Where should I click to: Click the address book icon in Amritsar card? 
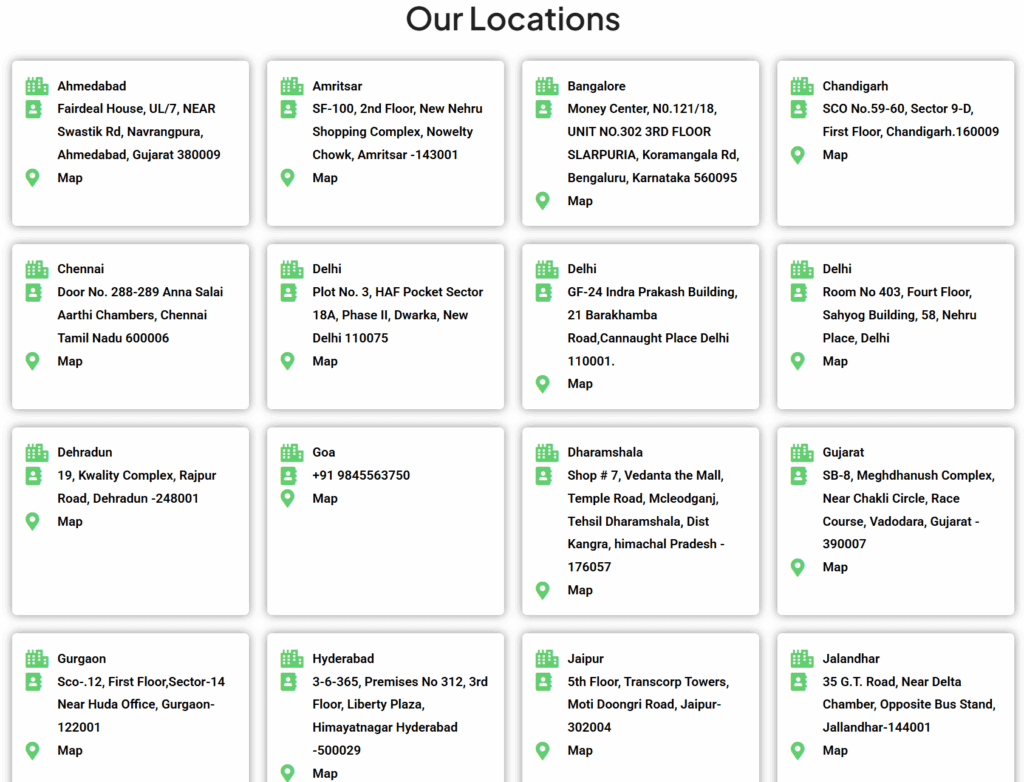(x=288, y=109)
